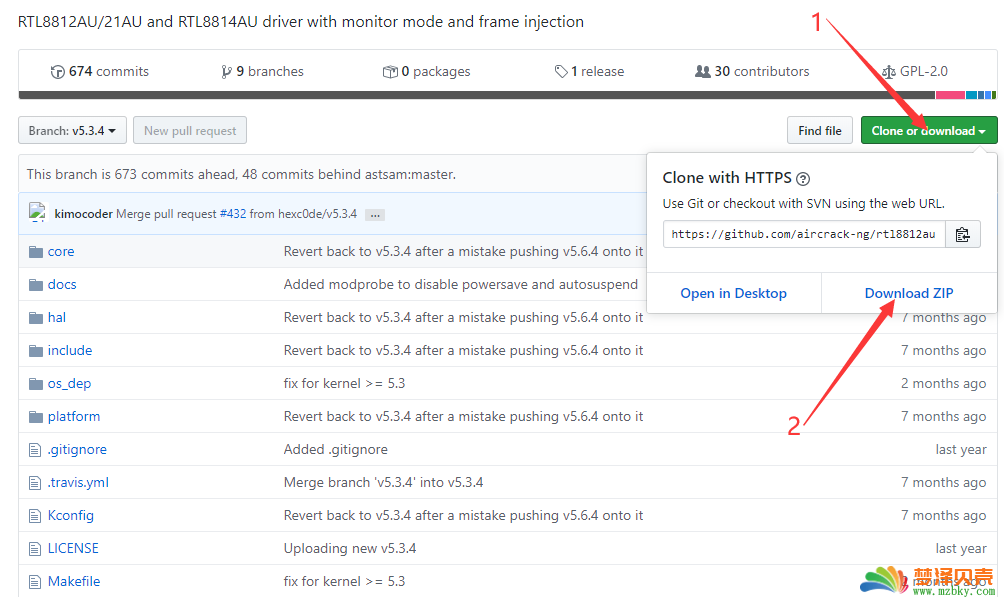
Task: Click the commits history clock icon
Action: (x=58, y=72)
